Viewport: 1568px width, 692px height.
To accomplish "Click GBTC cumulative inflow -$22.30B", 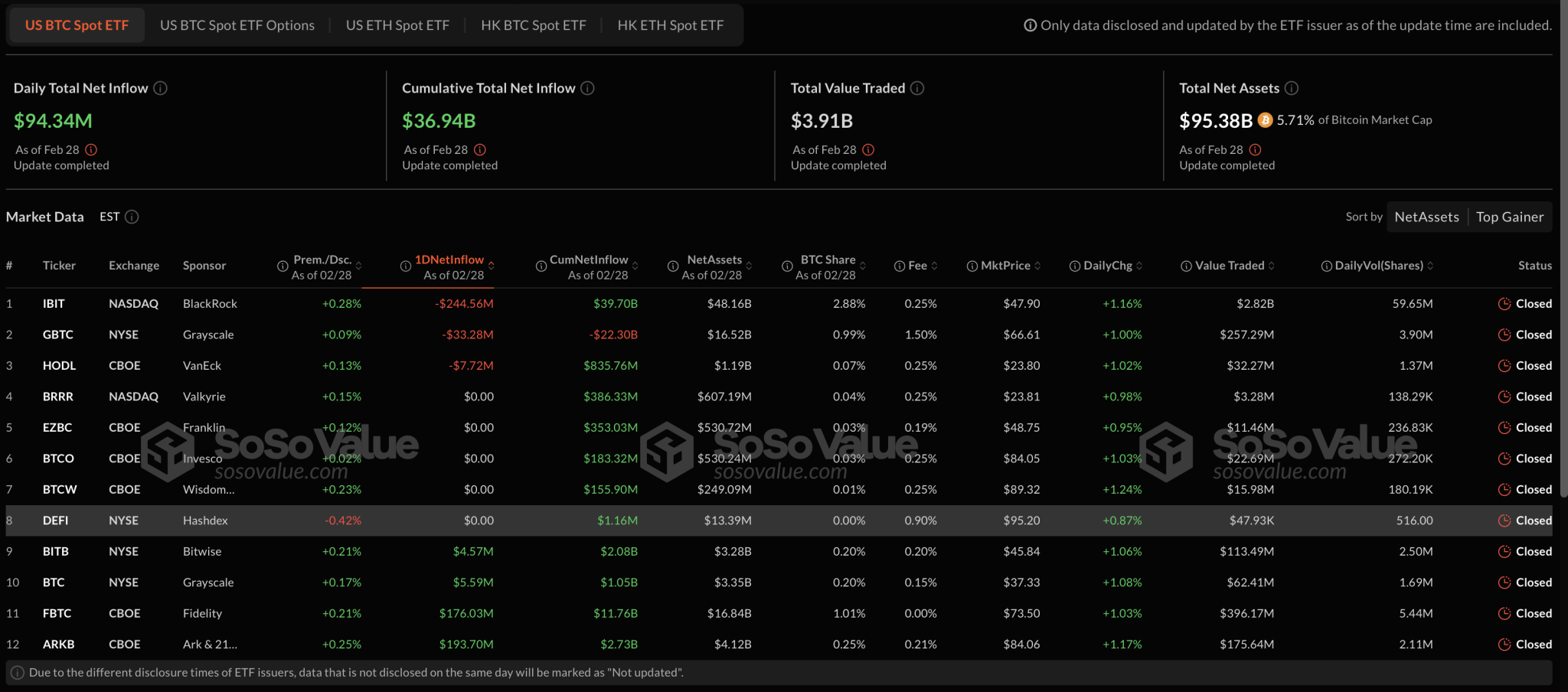I will coord(613,335).
